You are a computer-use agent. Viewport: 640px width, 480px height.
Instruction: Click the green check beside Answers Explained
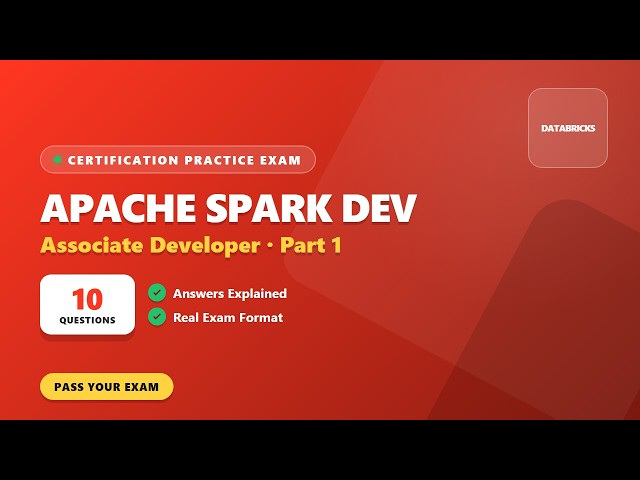click(x=157, y=293)
